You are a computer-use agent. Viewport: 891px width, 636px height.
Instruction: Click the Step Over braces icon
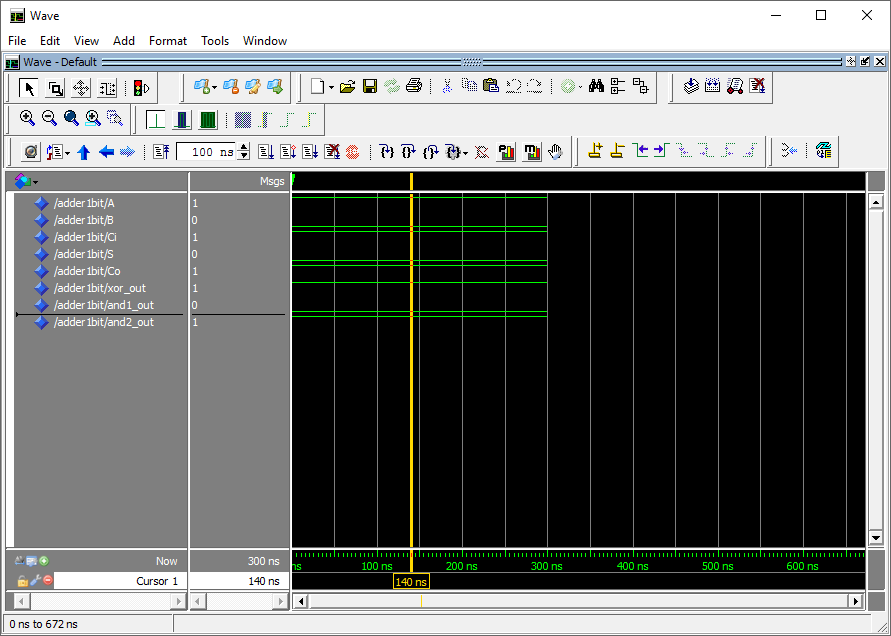click(x=409, y=152)
